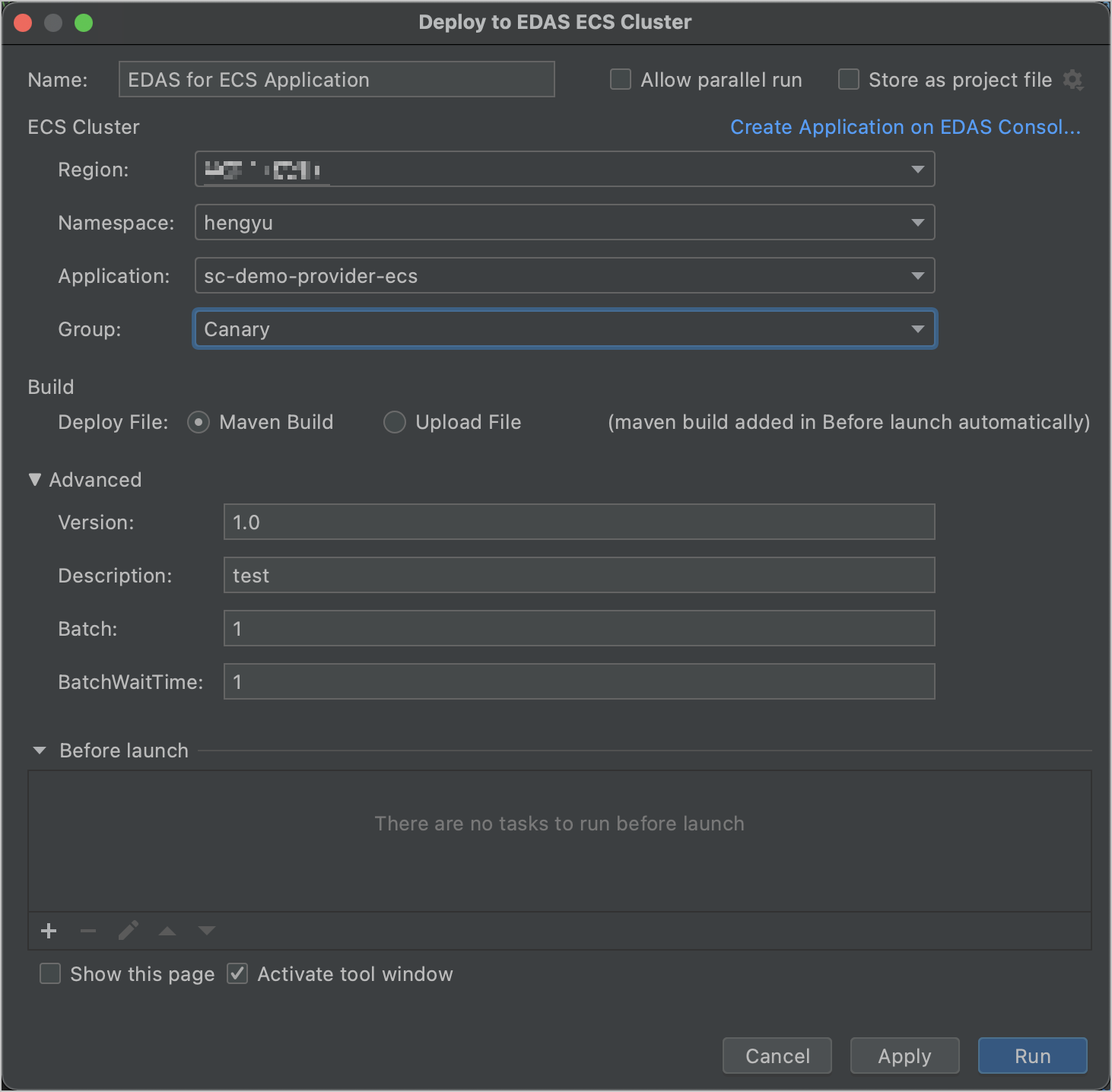The width and height of the screenshot is (1112, 1092).
Task: Collapse the Advanced section
Action: coord(35,480)
